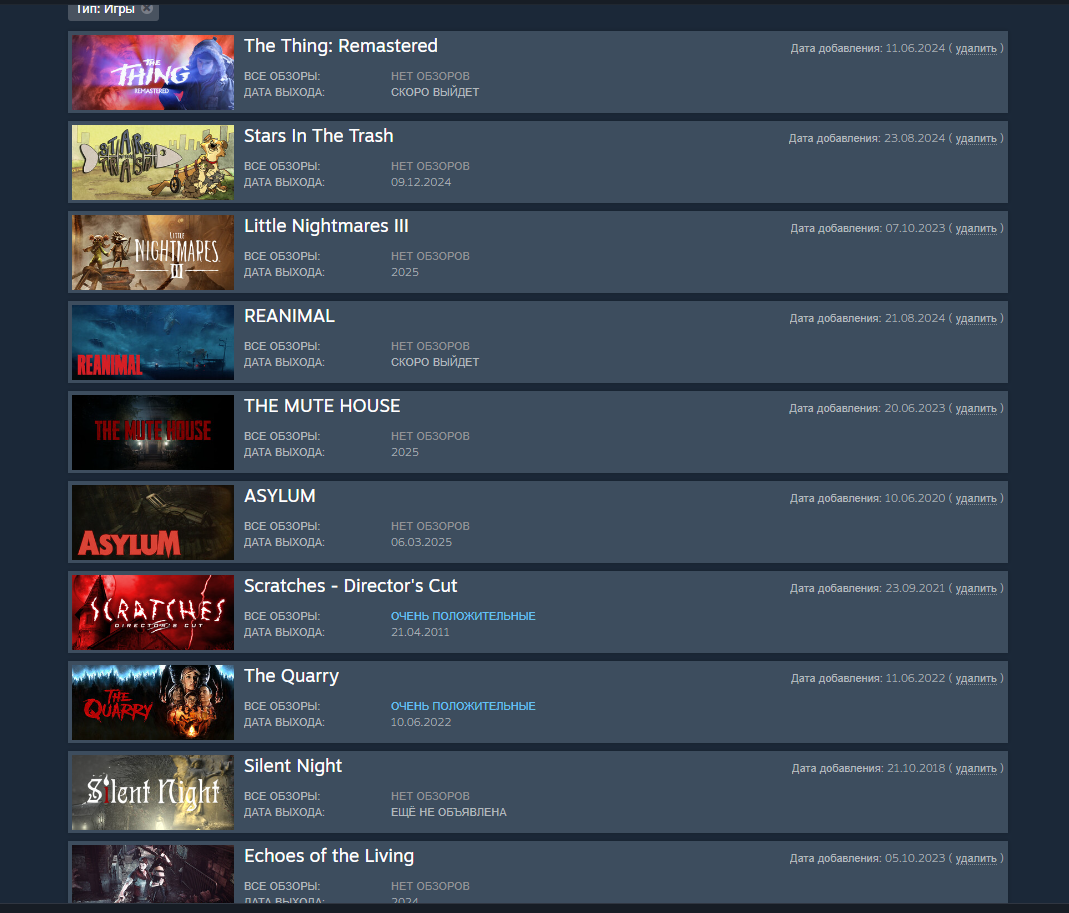The width and height of the screenshot is (1069, 913).
Task: Open The Thing: Remastered game thumbnail
Action: click(x=153, y=72)
